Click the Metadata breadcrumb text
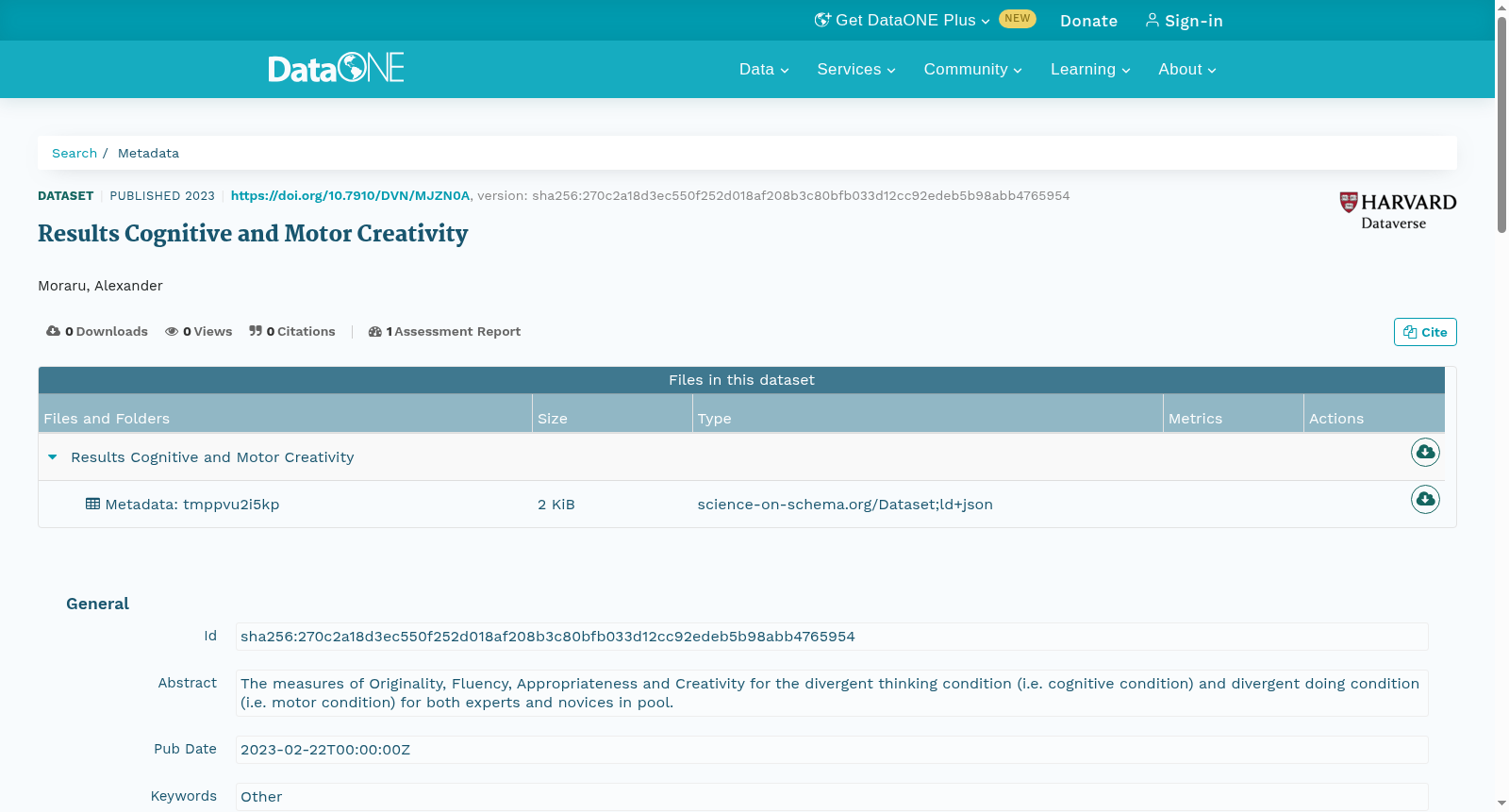The image size is (1509, 812). click(x=148, y=153)
